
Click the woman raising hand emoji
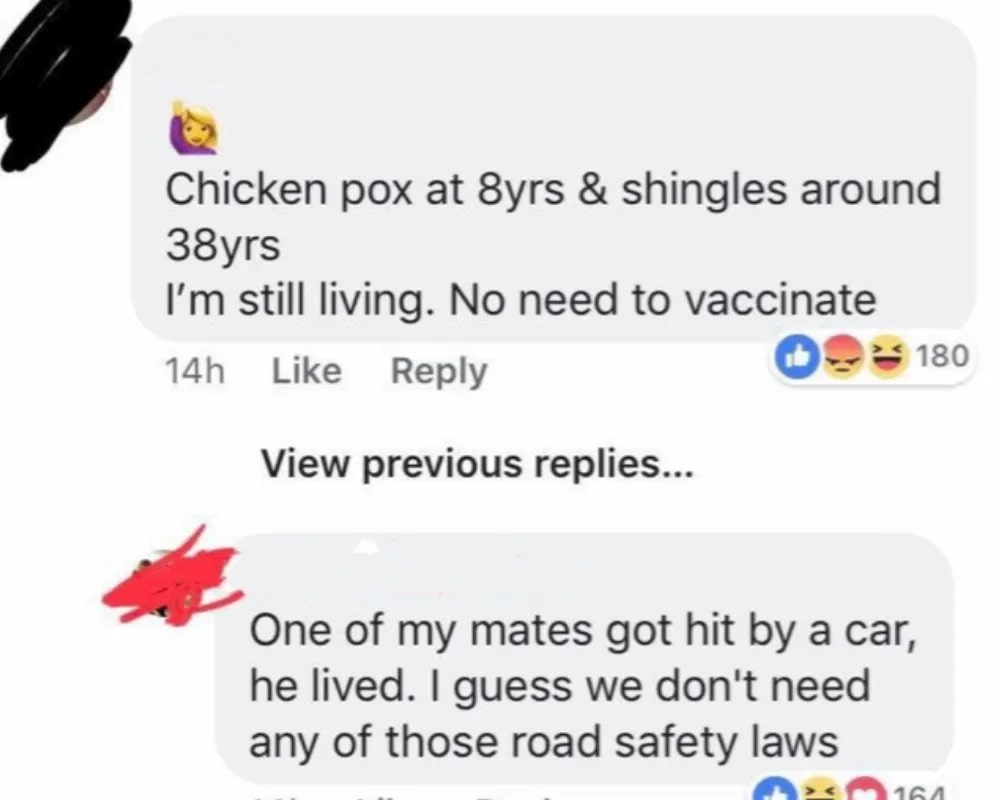click(193, 128)
